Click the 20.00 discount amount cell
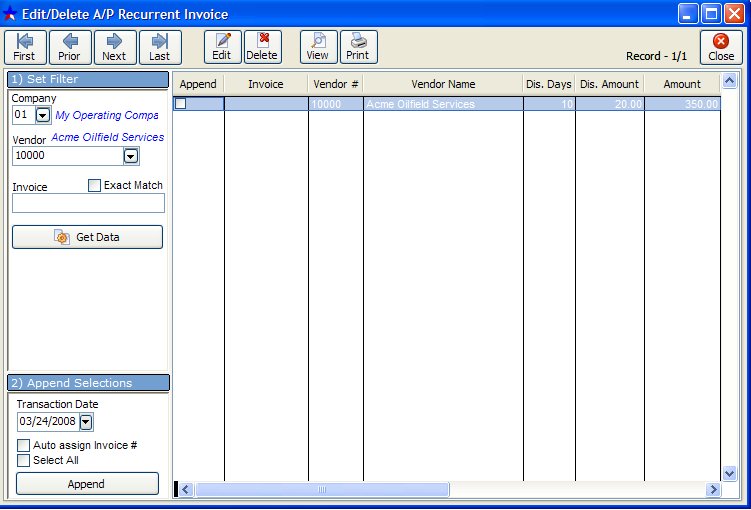751x510 pixels. [610, 104]
